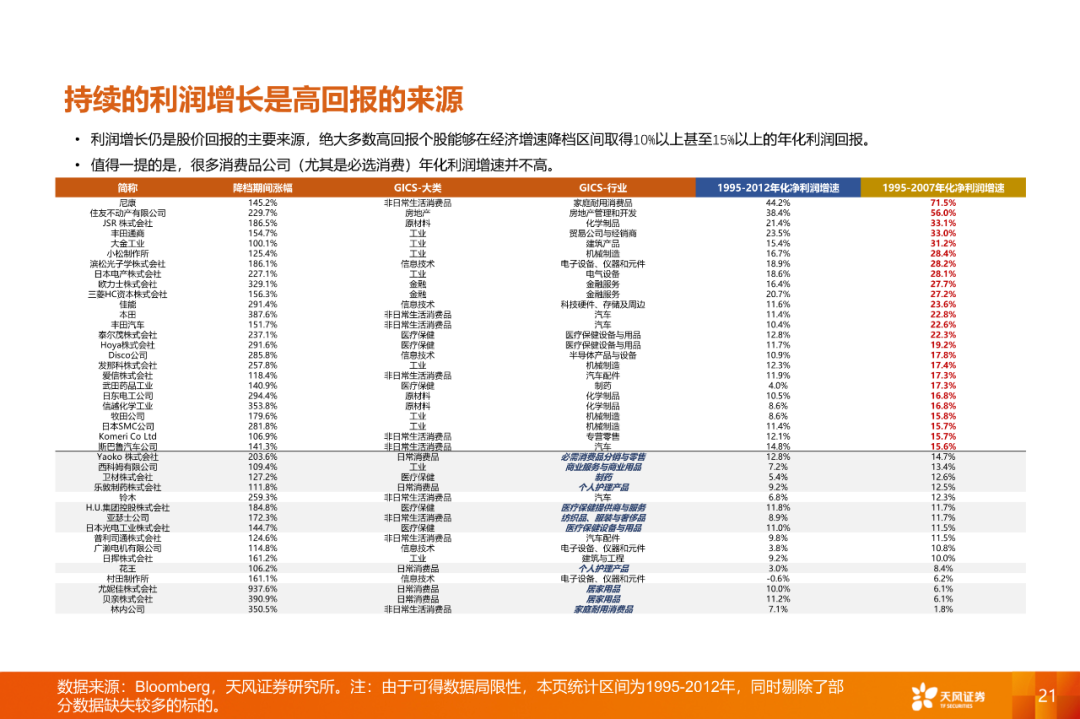Click the italic industry 商业服务与商业用品
Viewport: 1080px width, 719px height.
click(603, 467)
